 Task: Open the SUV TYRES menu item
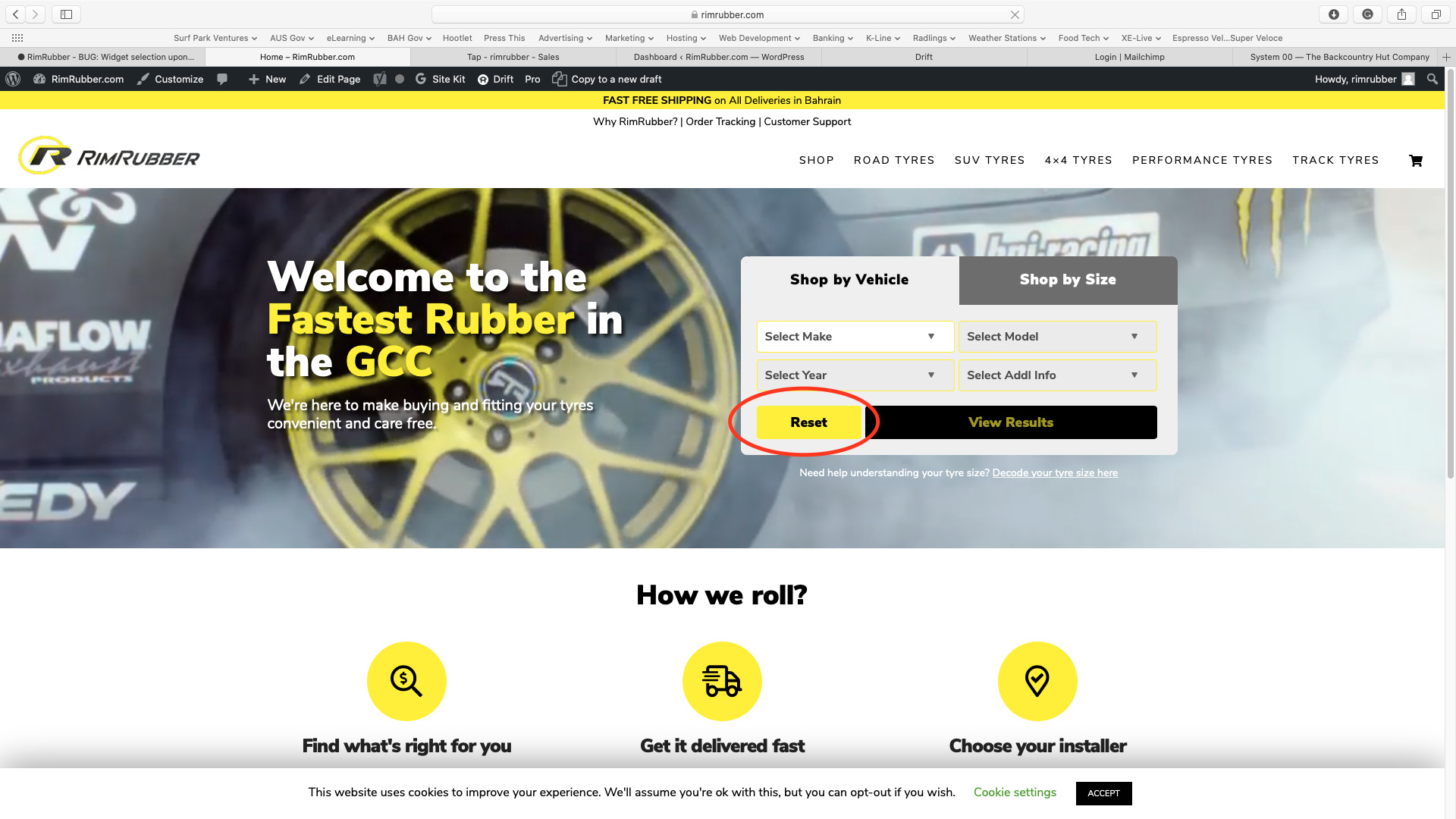(990, 160)
